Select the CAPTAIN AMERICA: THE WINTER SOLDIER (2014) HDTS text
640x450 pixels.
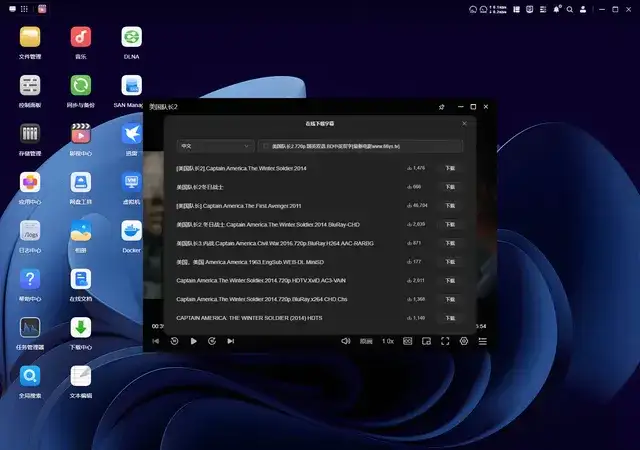click(x=249, y=318)
